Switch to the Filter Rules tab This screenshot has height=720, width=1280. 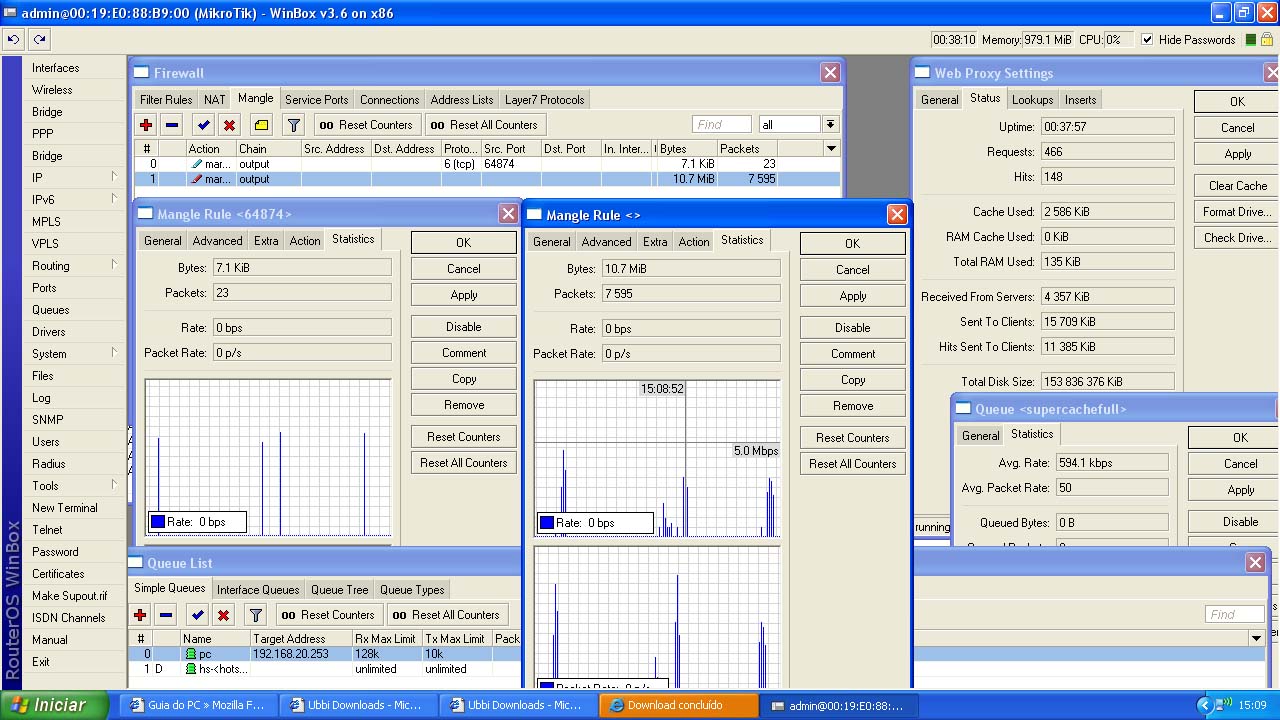tap(166, 100)
